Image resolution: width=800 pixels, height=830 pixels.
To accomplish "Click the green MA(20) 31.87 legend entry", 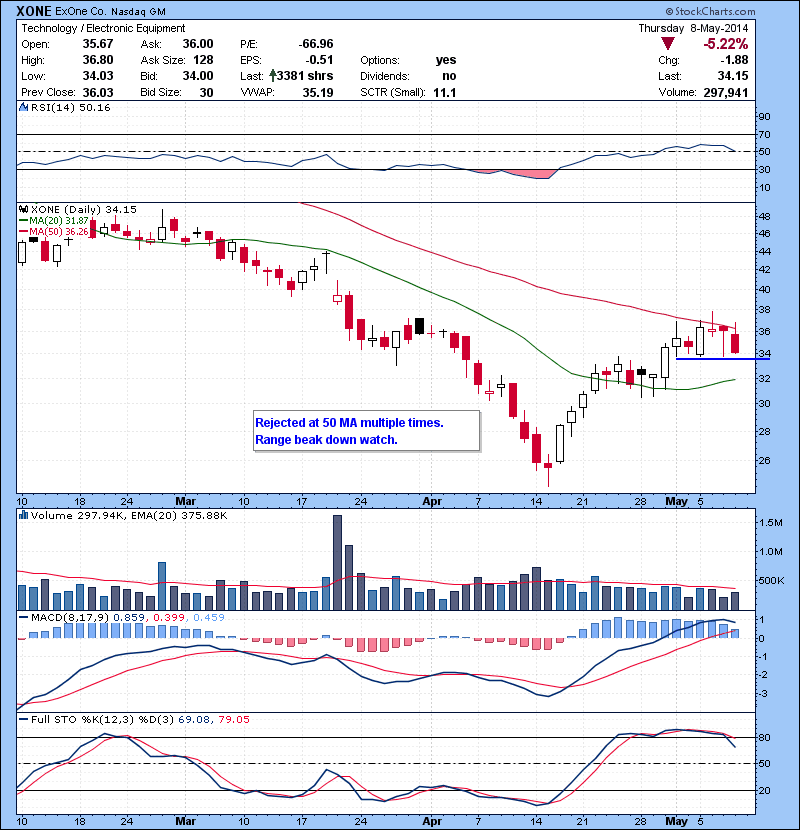I will 54,220.
